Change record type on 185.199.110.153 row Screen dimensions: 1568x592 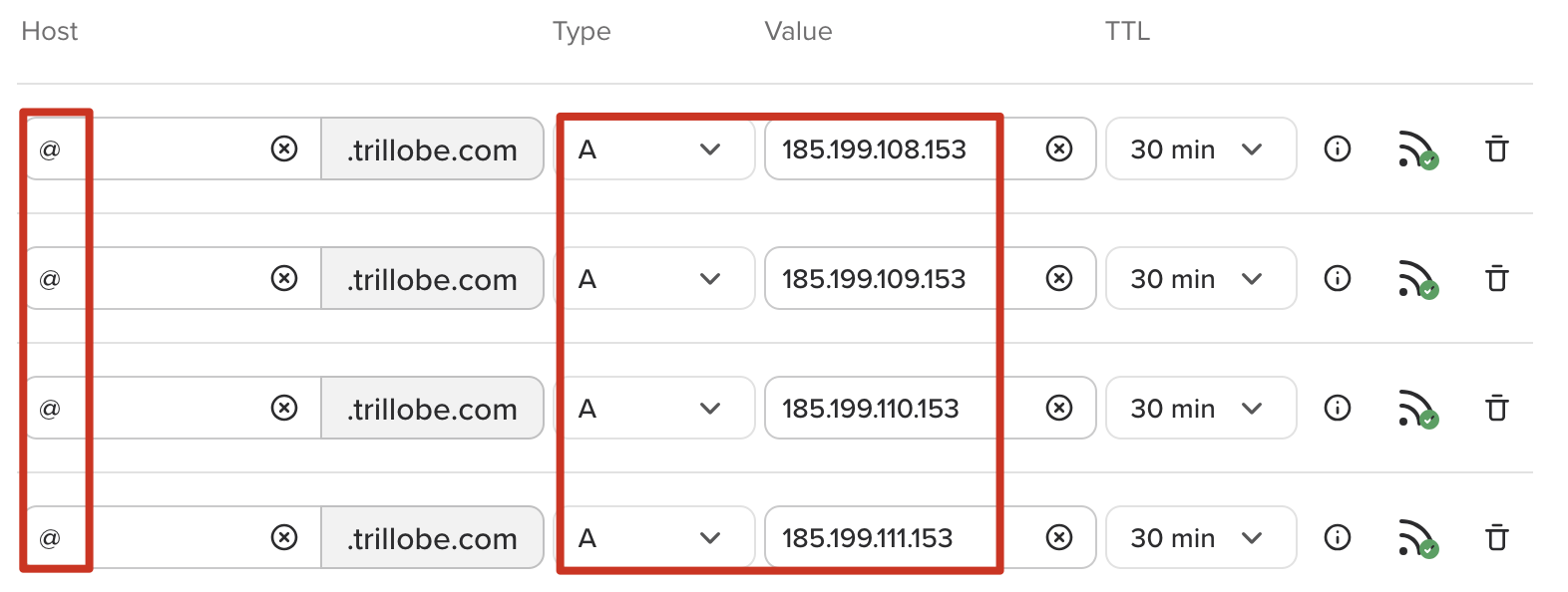[x=653, y=409]
